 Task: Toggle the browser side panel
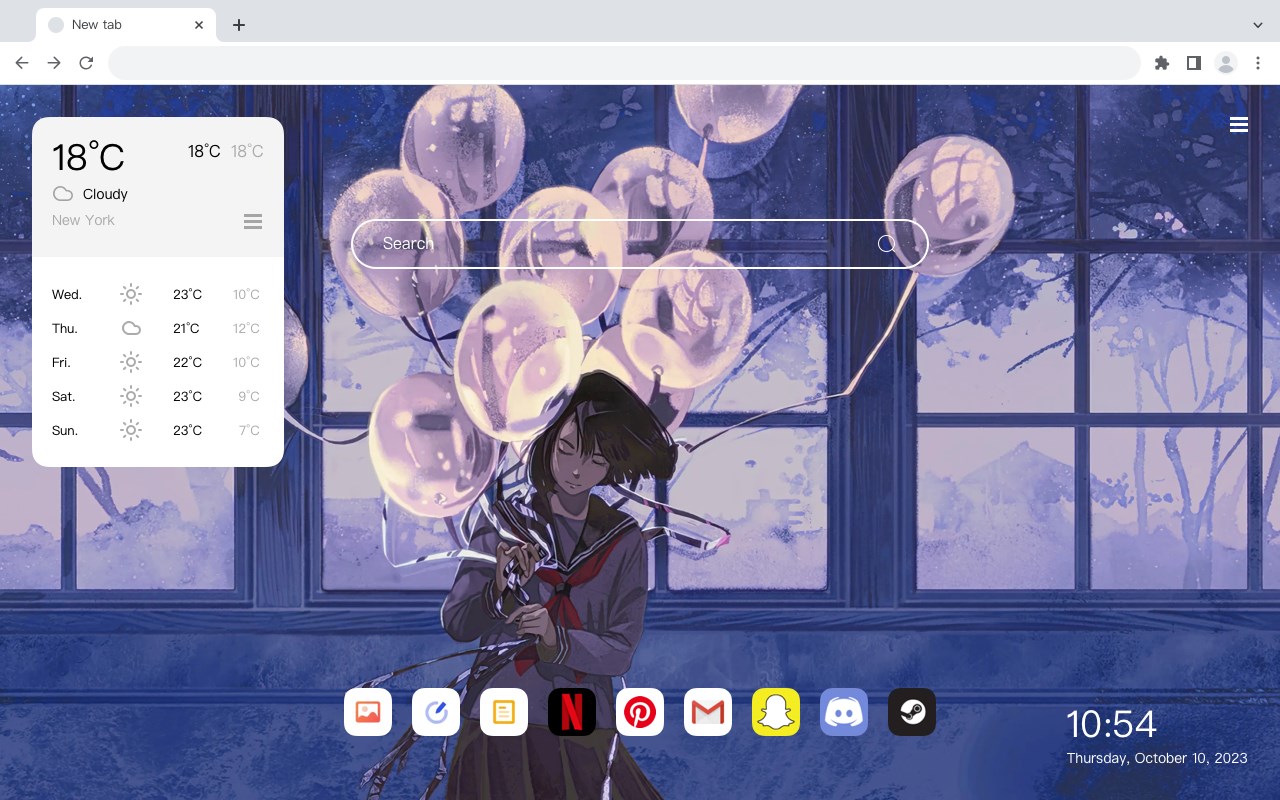point(1193,63)
